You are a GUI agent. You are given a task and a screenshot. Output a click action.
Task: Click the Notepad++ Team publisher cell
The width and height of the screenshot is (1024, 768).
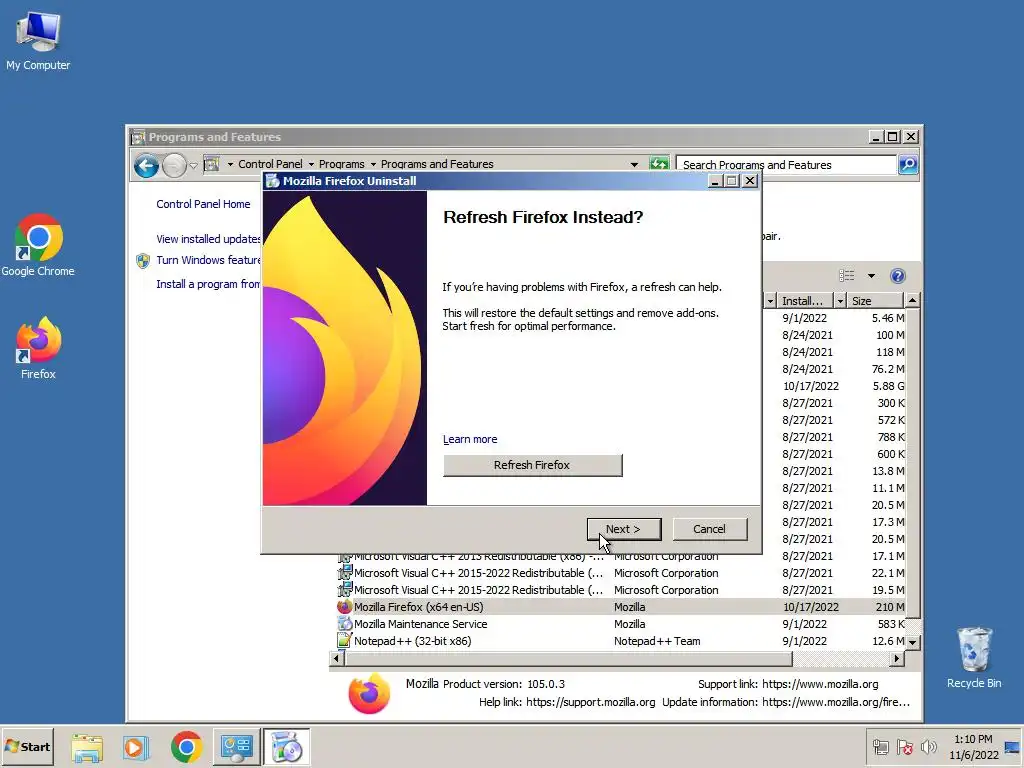pyautogui.click(x=656, y=641)
